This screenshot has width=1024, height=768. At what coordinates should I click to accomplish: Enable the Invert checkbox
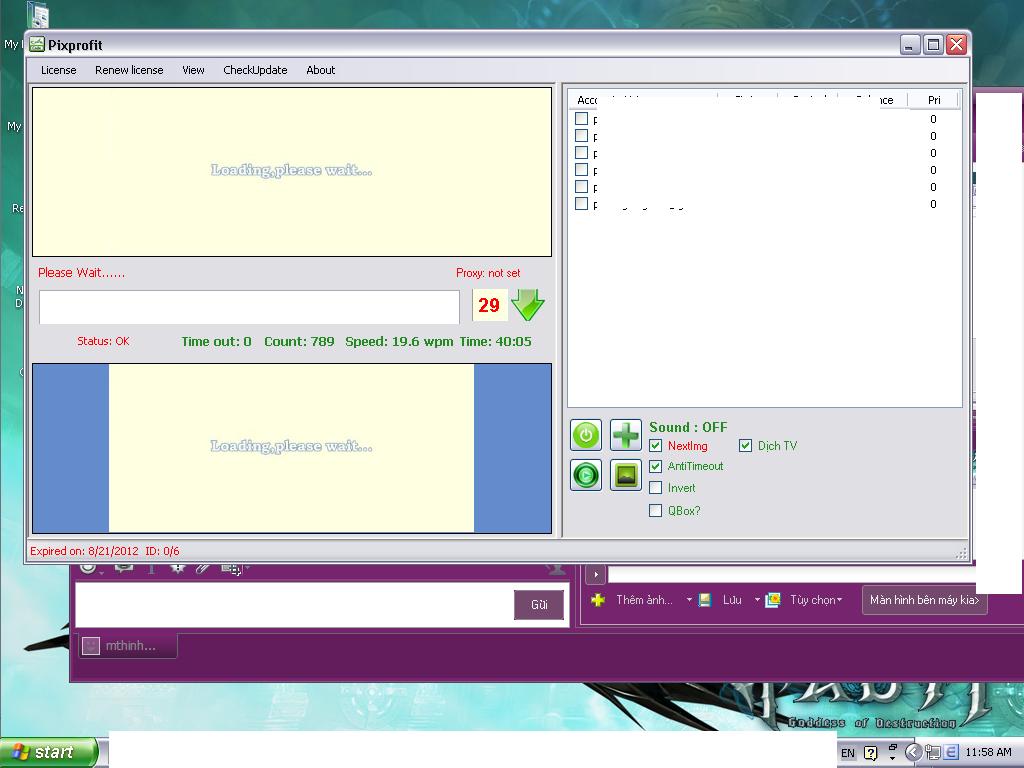click(656, 488)
